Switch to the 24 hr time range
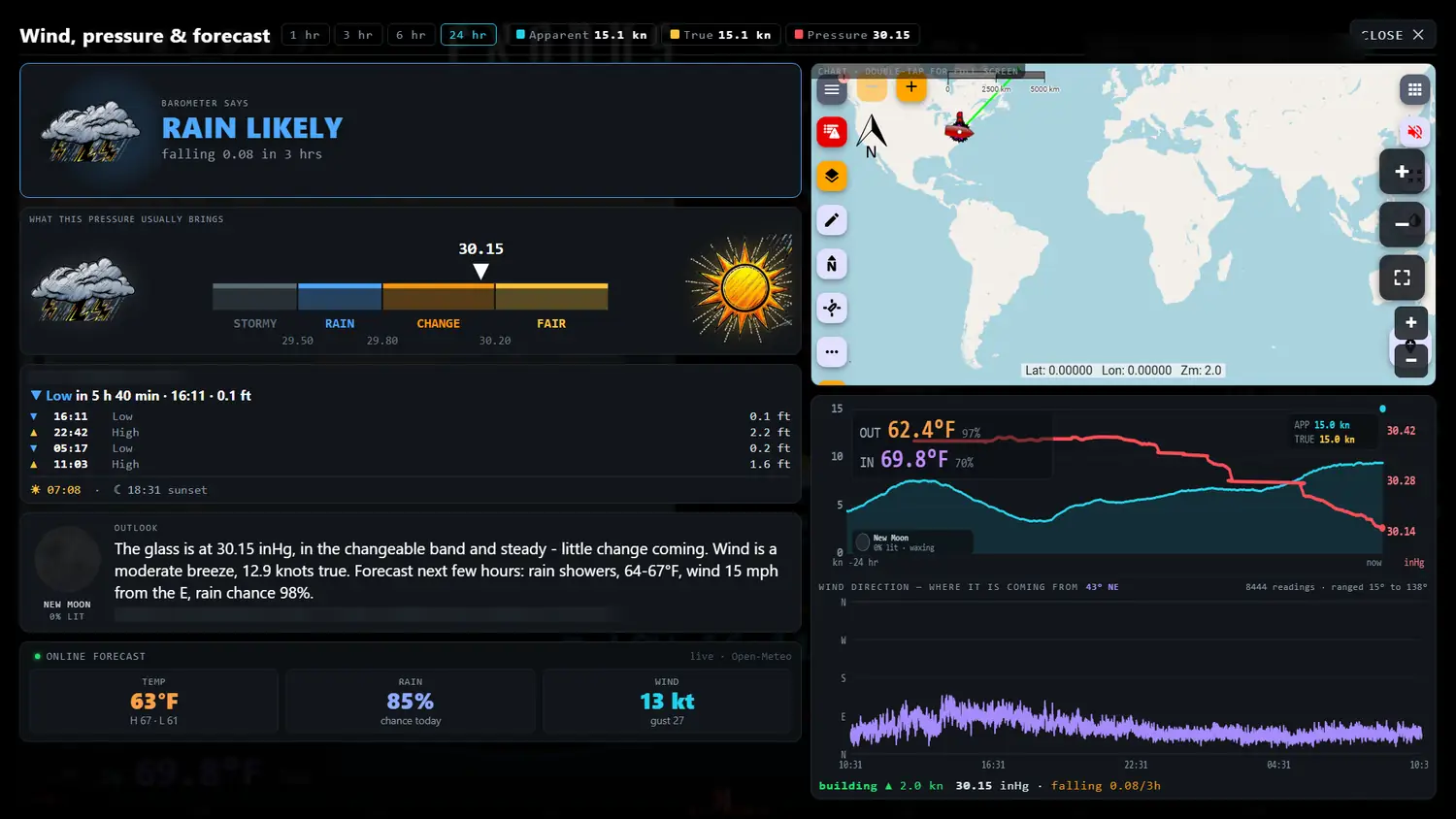Viewport: 1456px width, 819px height. click(x=468, y=35)
